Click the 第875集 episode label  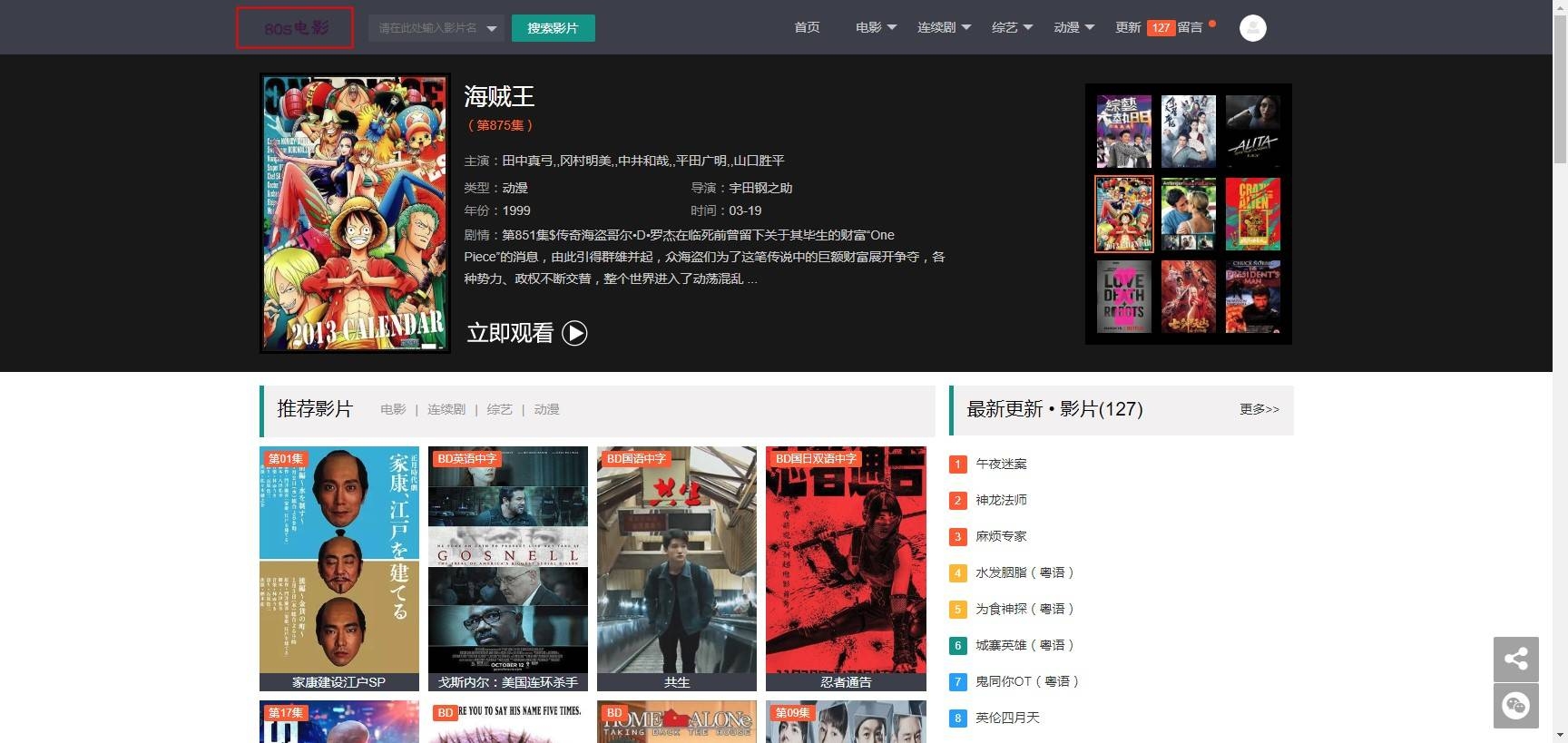point(500,125)
